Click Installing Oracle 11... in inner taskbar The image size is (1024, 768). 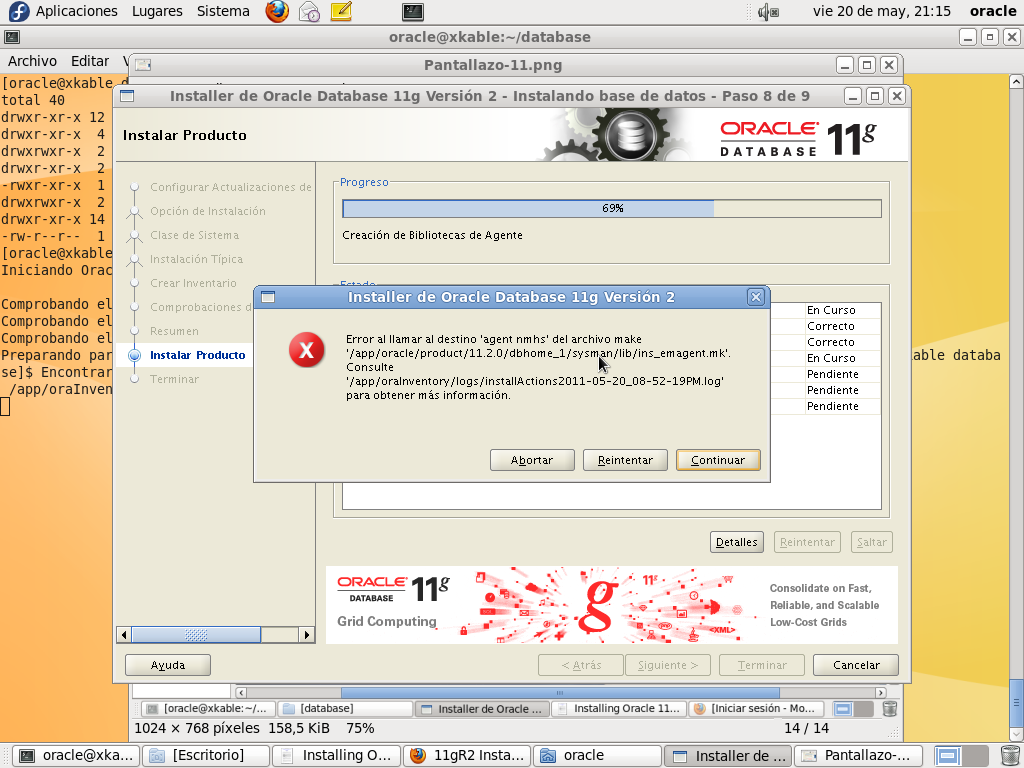click(x=619, y=709)
